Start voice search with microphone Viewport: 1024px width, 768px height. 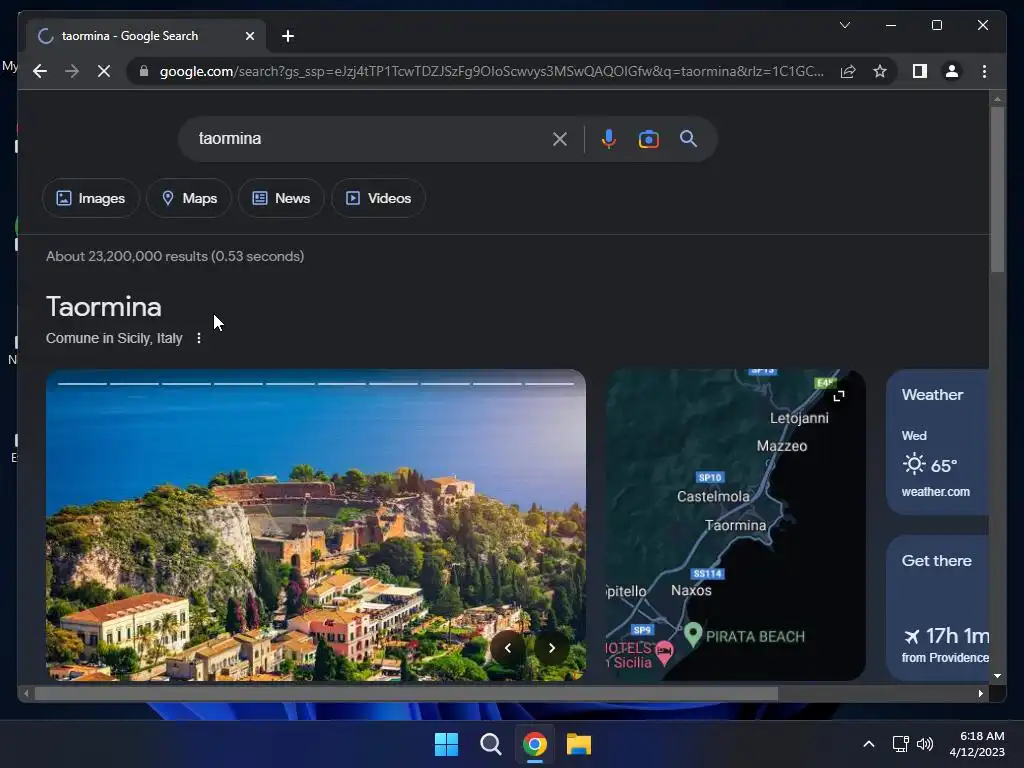point(609,139)
